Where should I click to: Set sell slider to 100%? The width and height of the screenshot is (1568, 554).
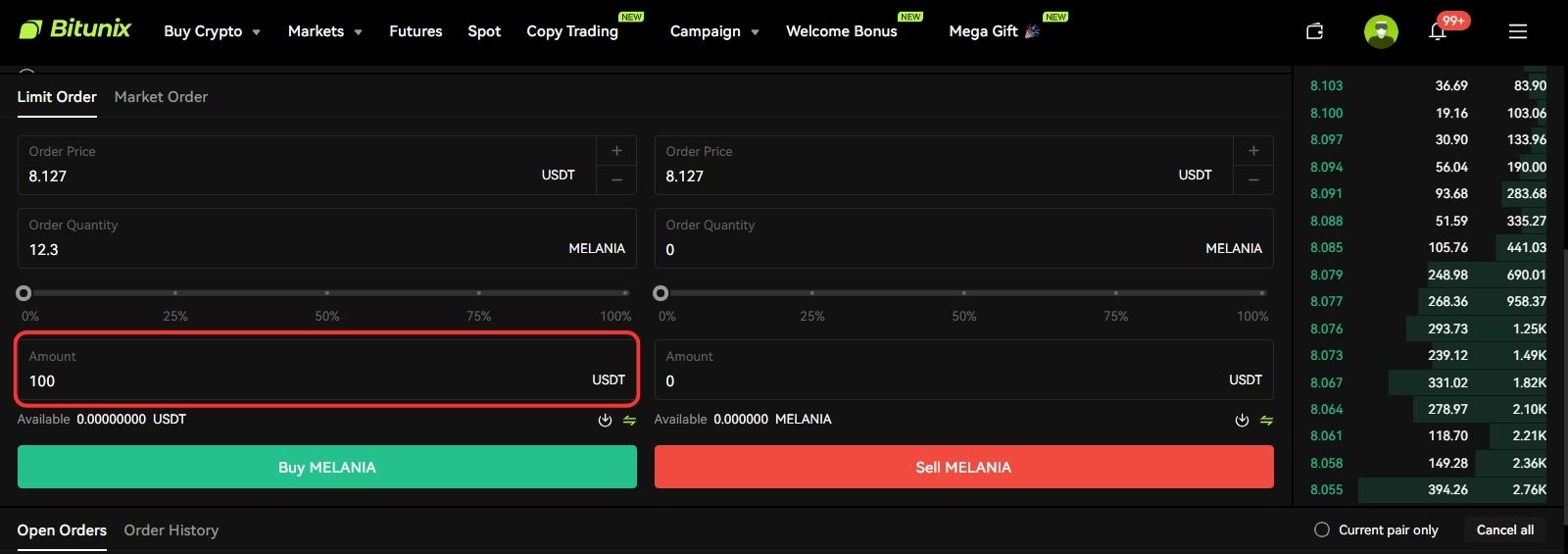(1262, 293)
